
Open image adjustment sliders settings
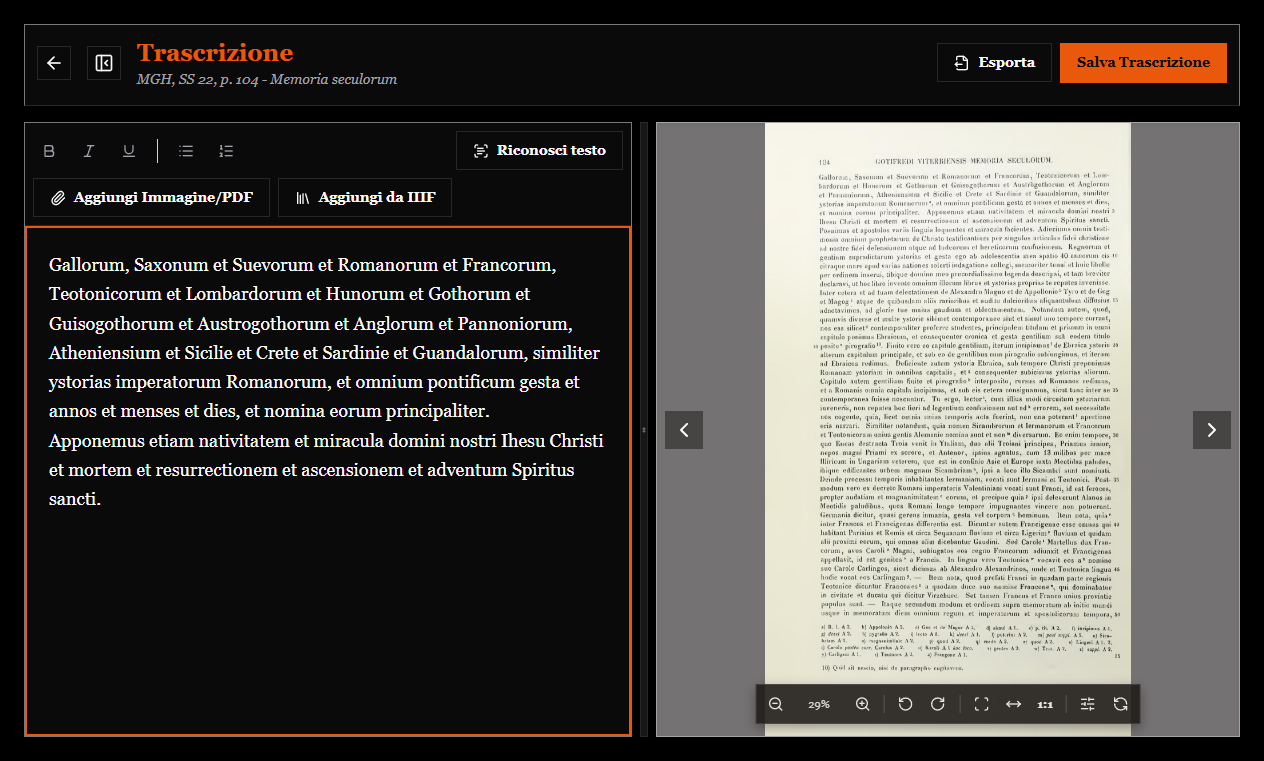coord(1088,704)
